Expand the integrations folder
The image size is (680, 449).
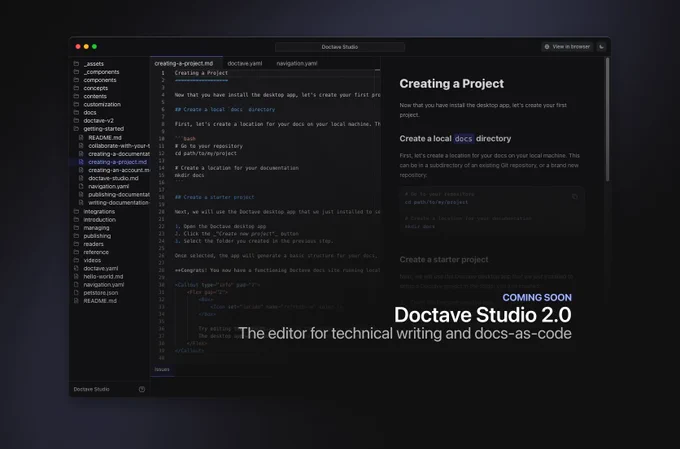(x=99, y=212)
